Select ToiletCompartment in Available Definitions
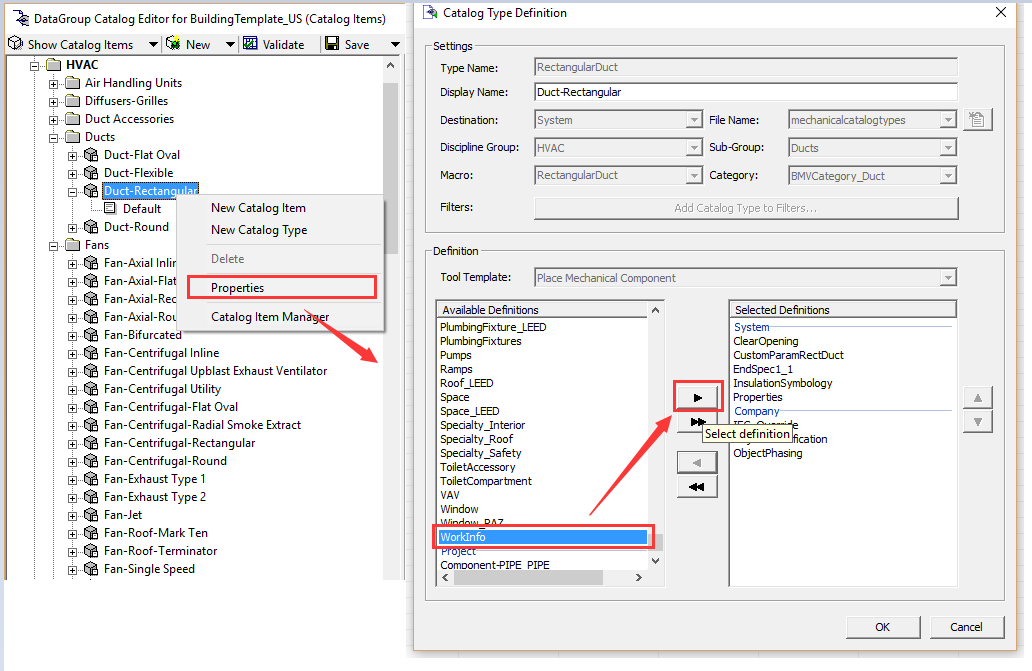This screenshot has width=1032, height=671. coord(486,481)
